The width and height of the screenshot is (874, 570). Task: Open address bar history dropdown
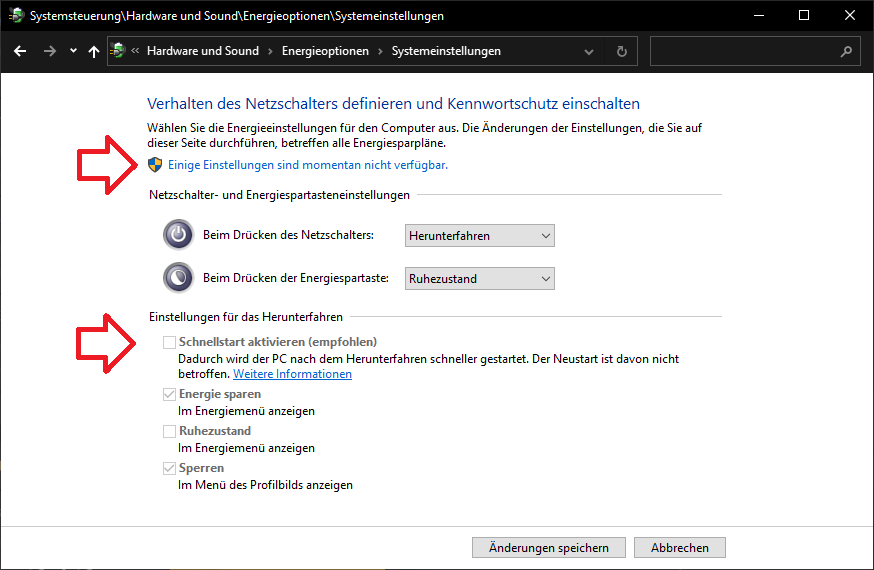(589, 52)
